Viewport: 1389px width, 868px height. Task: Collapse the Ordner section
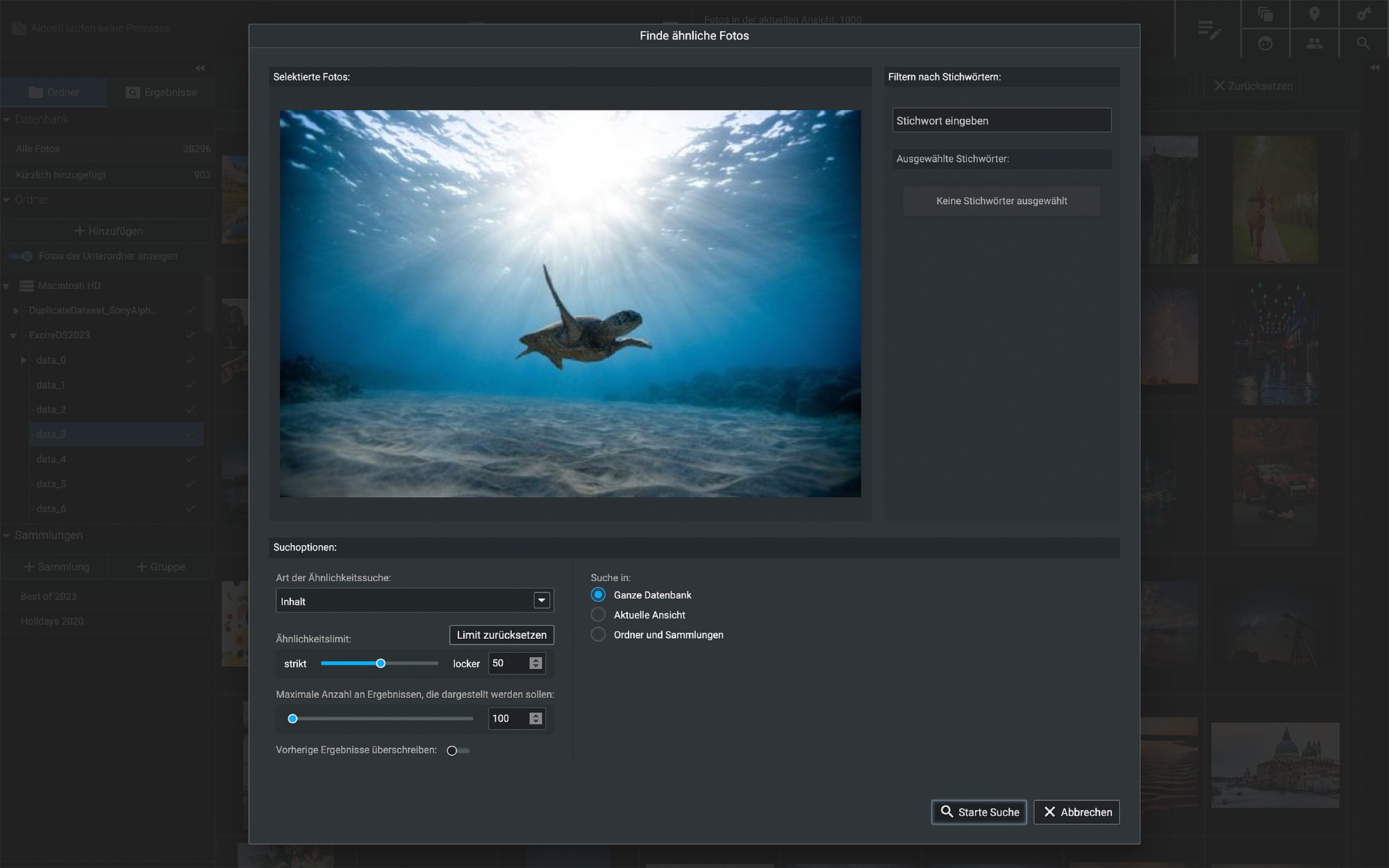tap(6, 200)
